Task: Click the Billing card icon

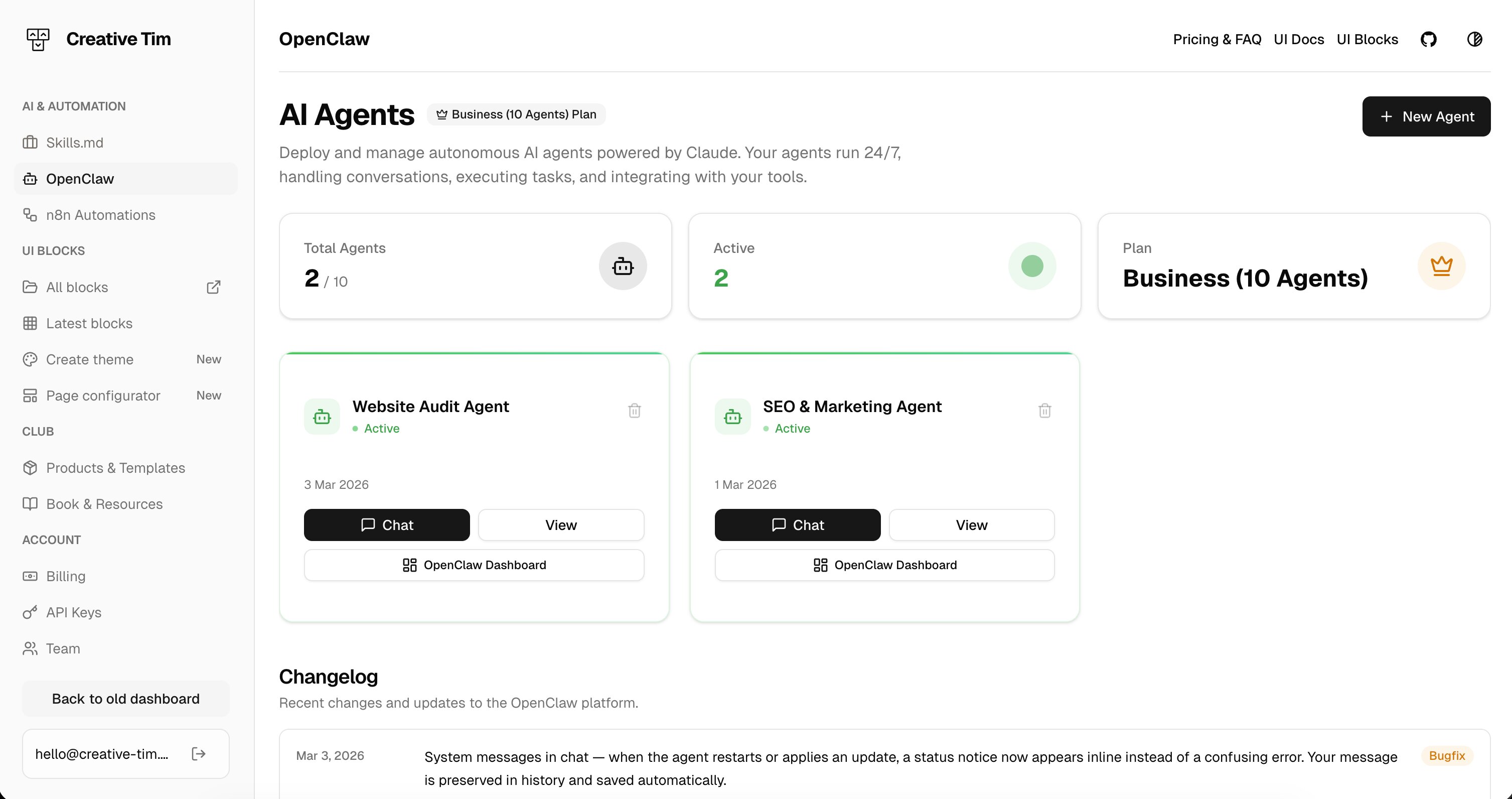Action: pos(30,577)
